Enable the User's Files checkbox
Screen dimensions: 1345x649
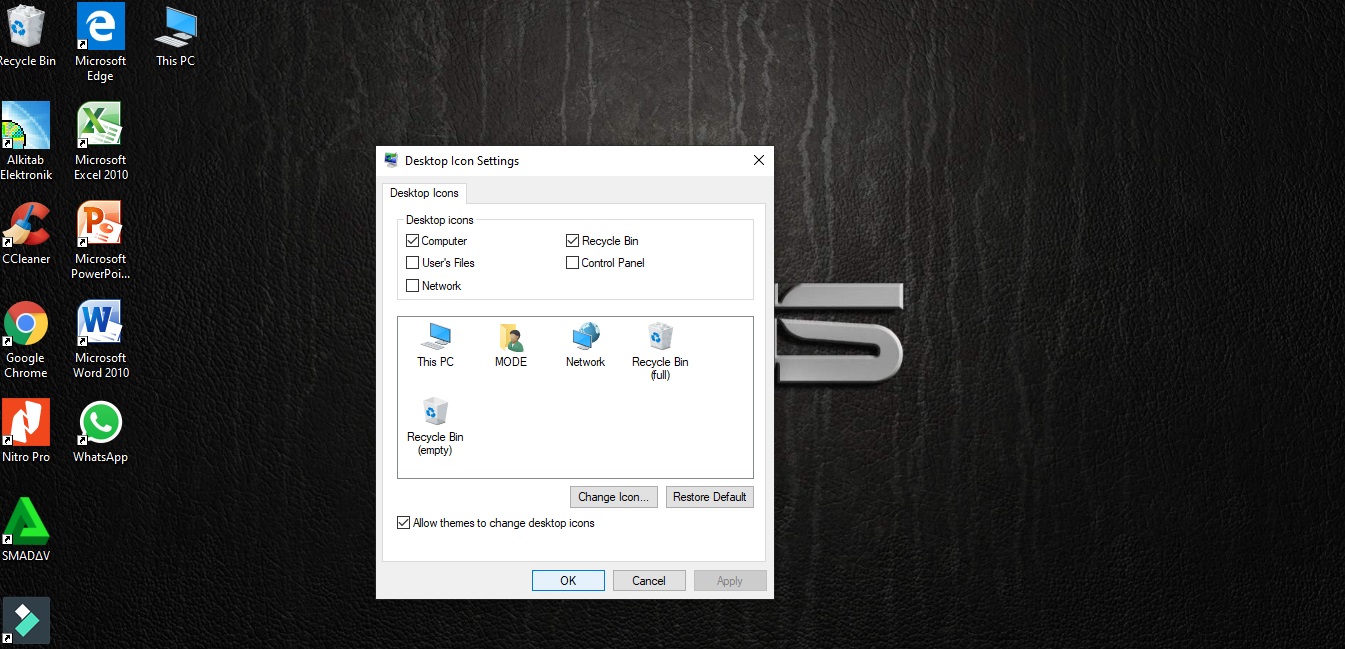tap(412, 262)
